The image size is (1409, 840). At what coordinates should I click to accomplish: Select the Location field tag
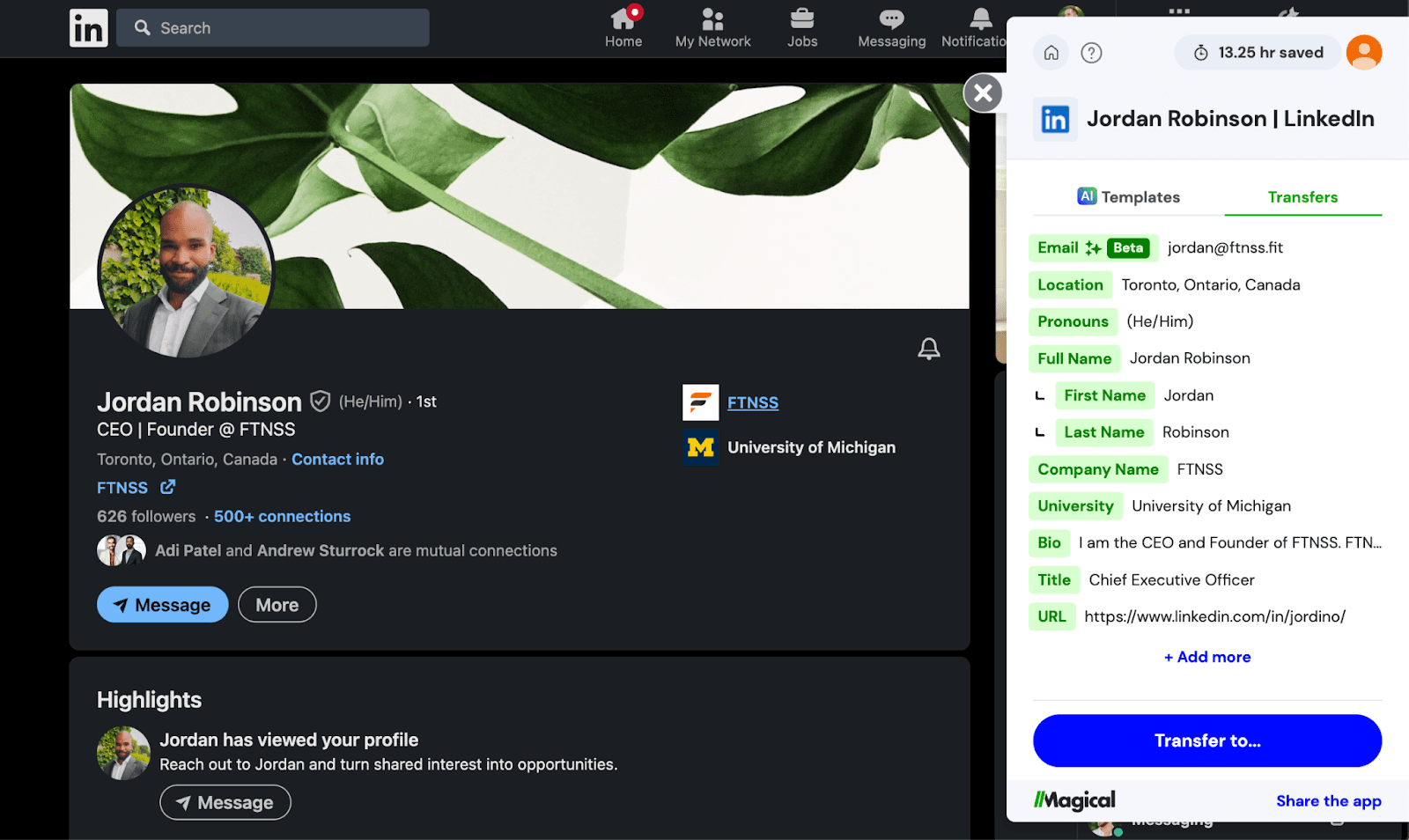(1070, 285)
